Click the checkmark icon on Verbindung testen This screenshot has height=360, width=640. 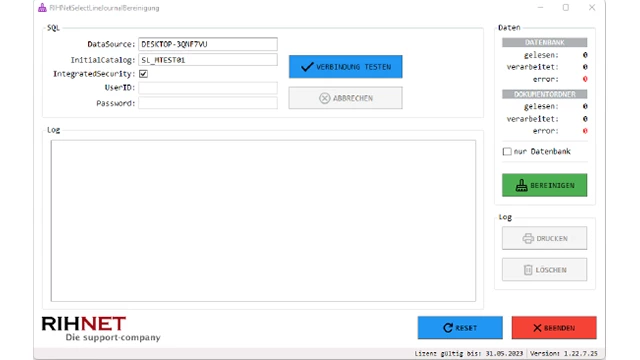point(307,67)
